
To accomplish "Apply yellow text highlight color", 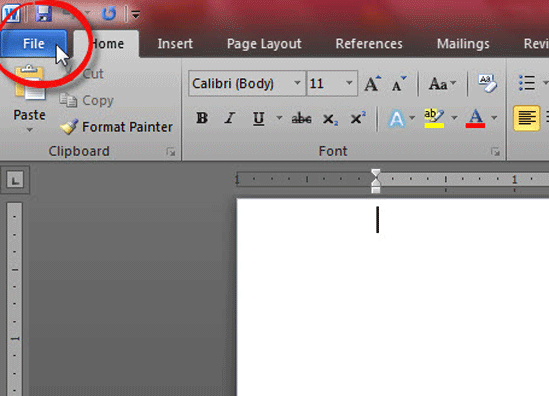I will coord(434,118).
